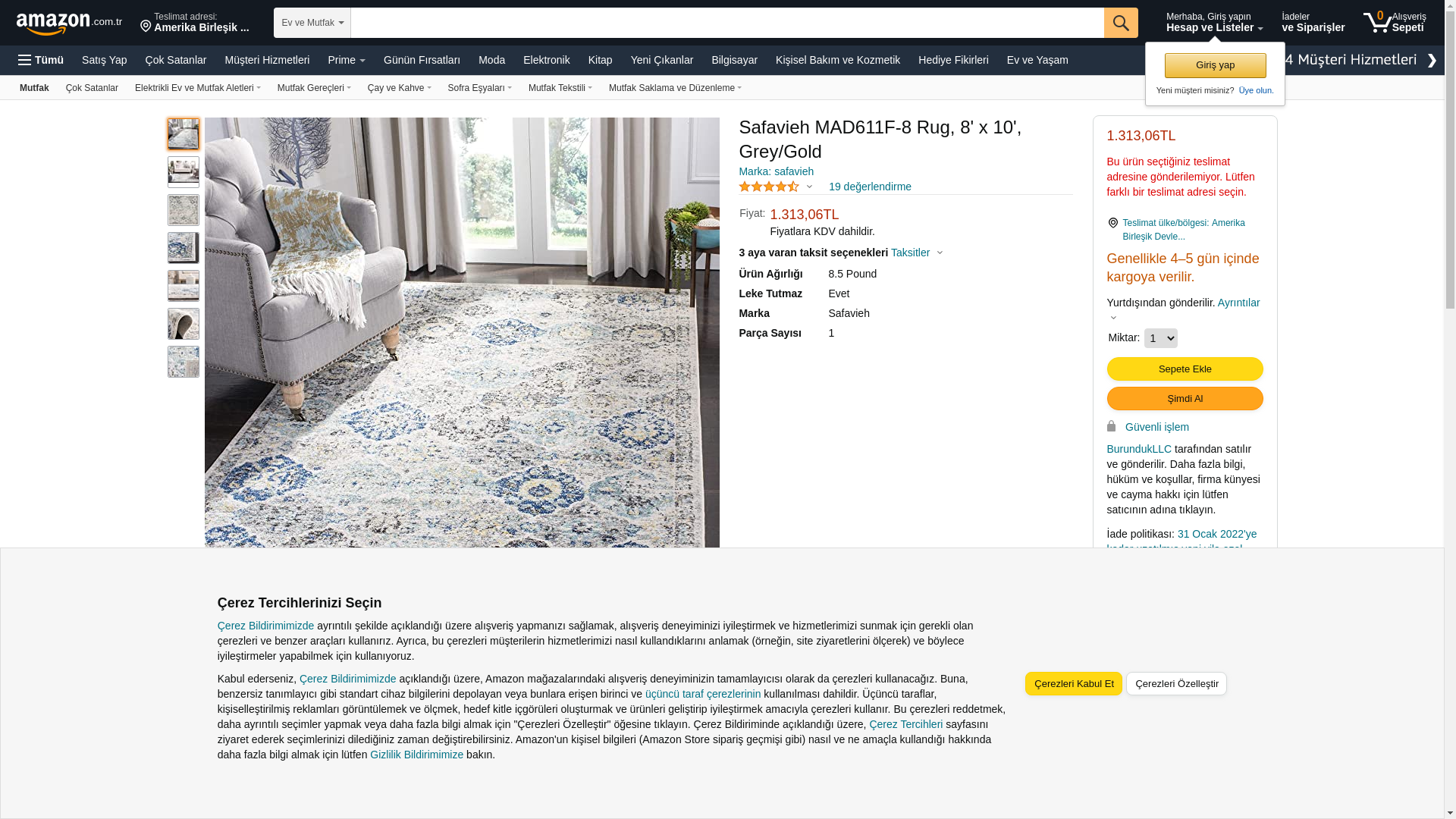Click the star rating icons
Viewport: 1456px width, 819px height.
pos(769,187)
